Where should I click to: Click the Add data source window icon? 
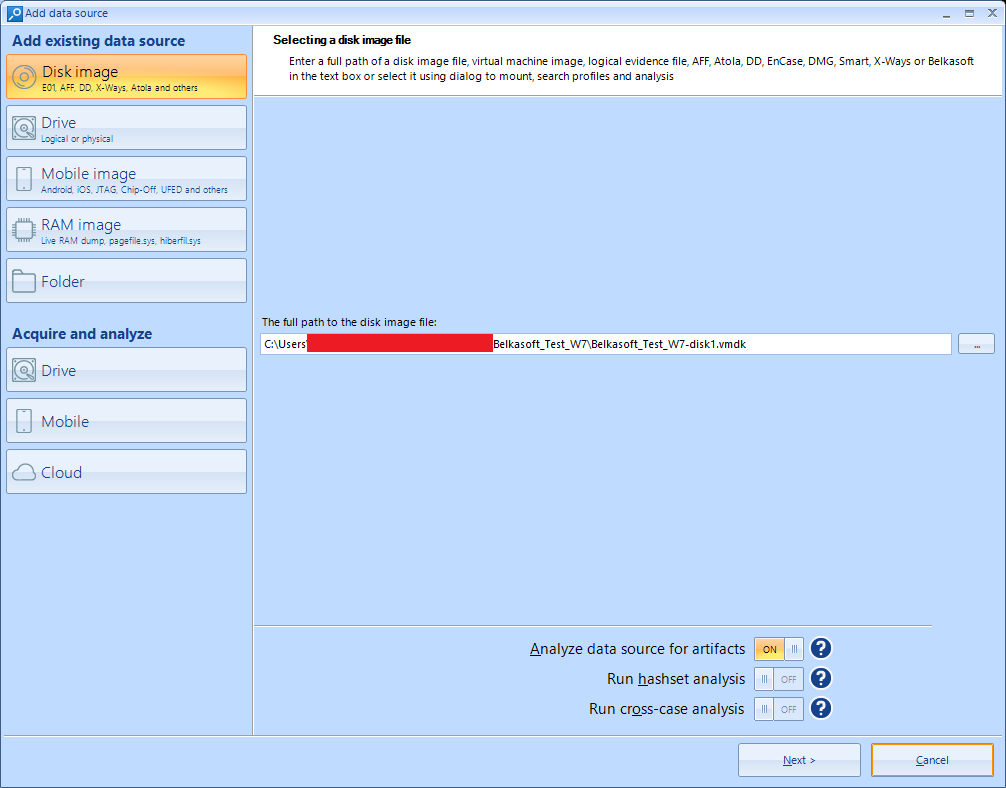[x=14, y=13]
